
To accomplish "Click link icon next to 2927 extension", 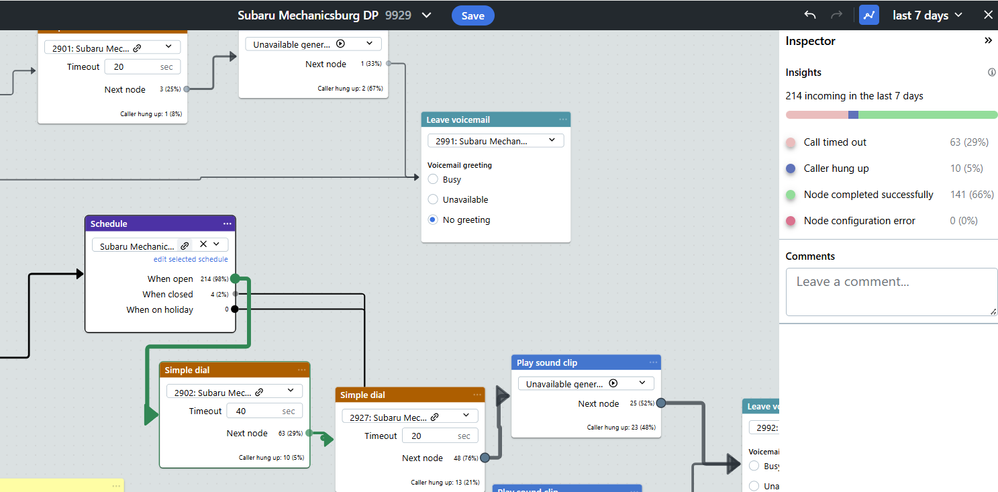I will pyautogui.click(x=435, y=418).
